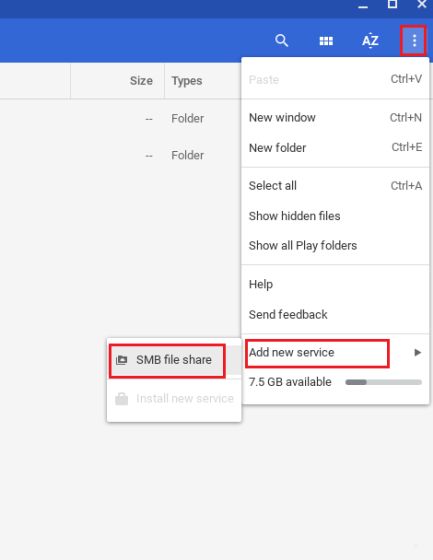
Task: Click the Install new service bag icon
Action: (121, 399)
